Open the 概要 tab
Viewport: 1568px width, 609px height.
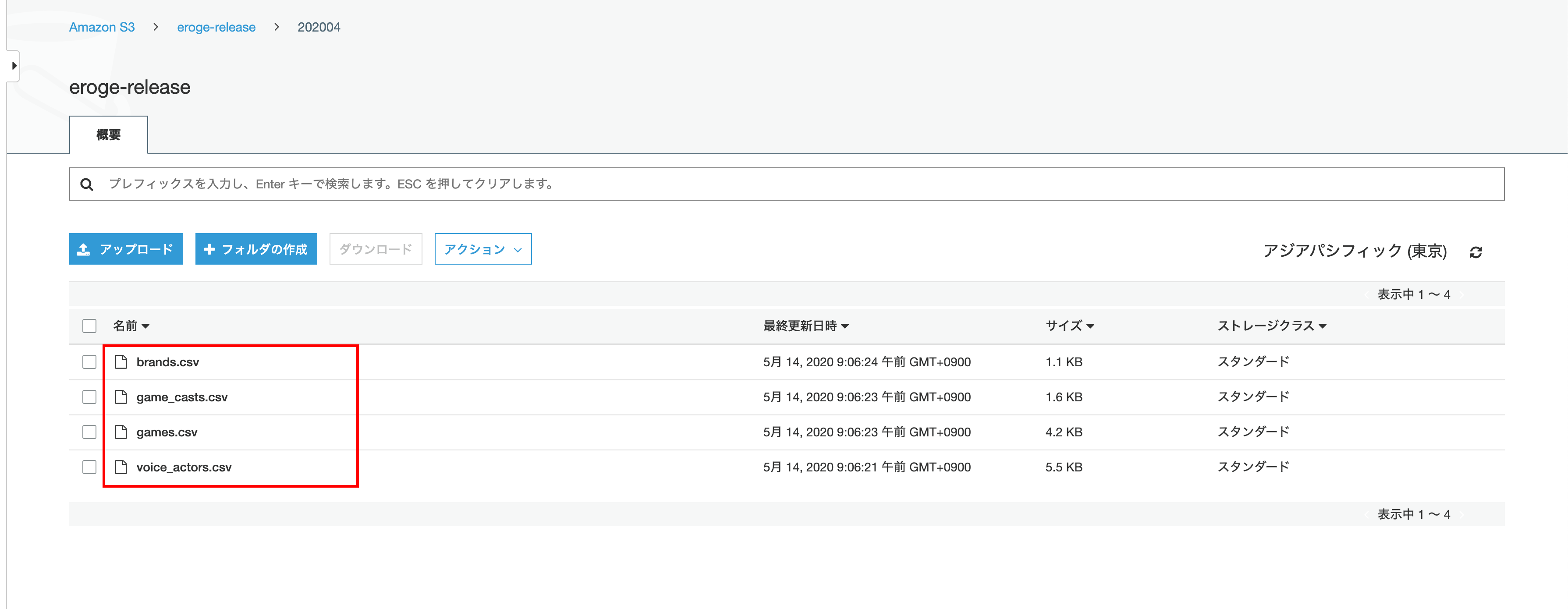click(x=108, y=135)
